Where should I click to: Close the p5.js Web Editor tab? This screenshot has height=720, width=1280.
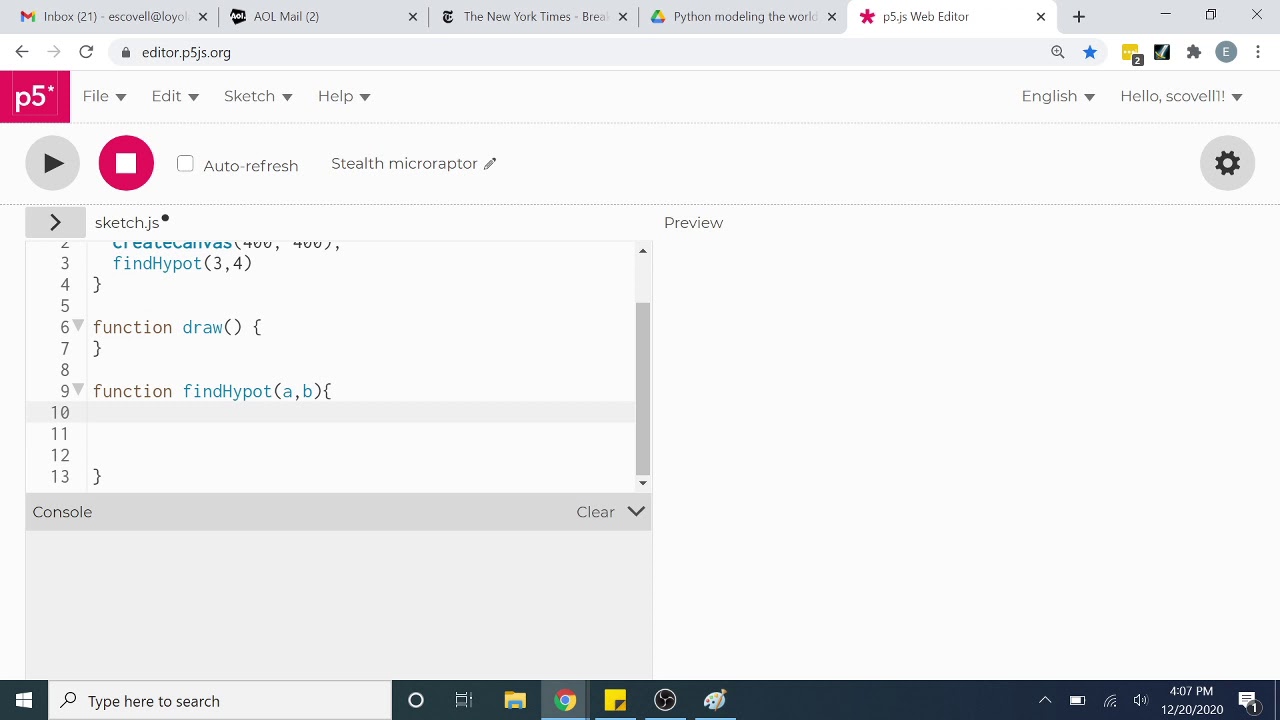click(1041, 17)
